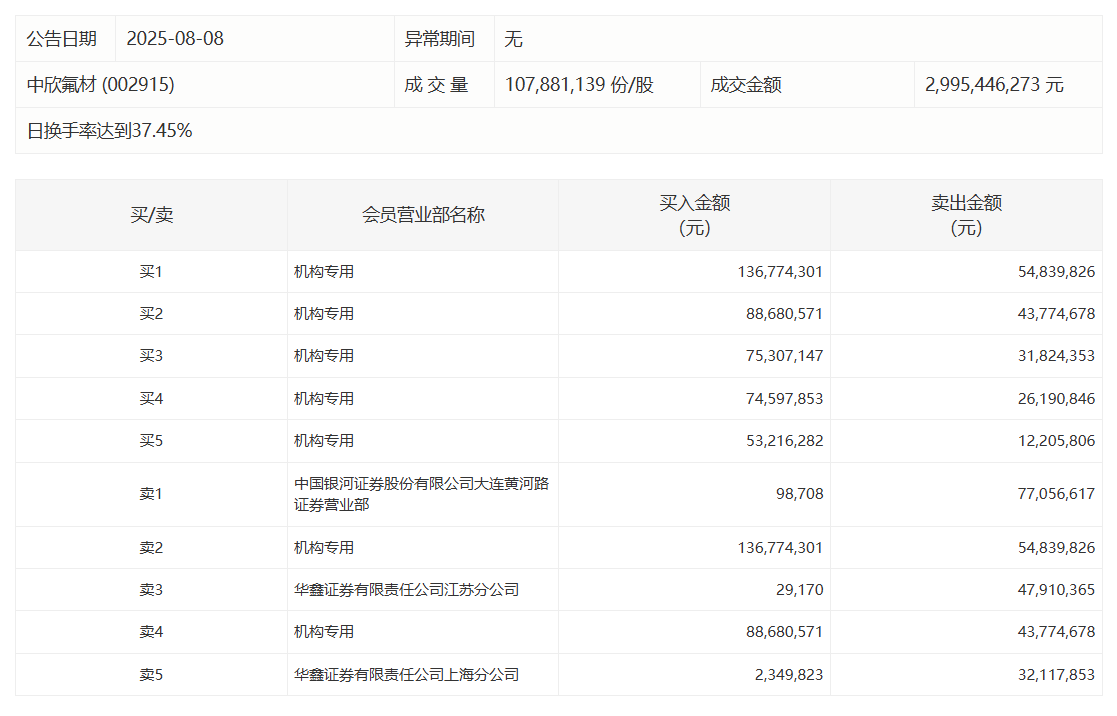This screenshot has width=1117, height=716.
Task: Click the 会员营业部名称 column header
Action: click(x=422, y=215)
